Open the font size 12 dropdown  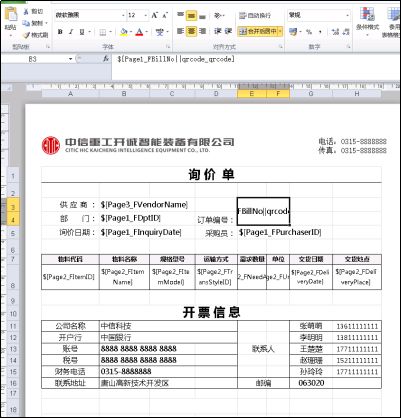146,15
